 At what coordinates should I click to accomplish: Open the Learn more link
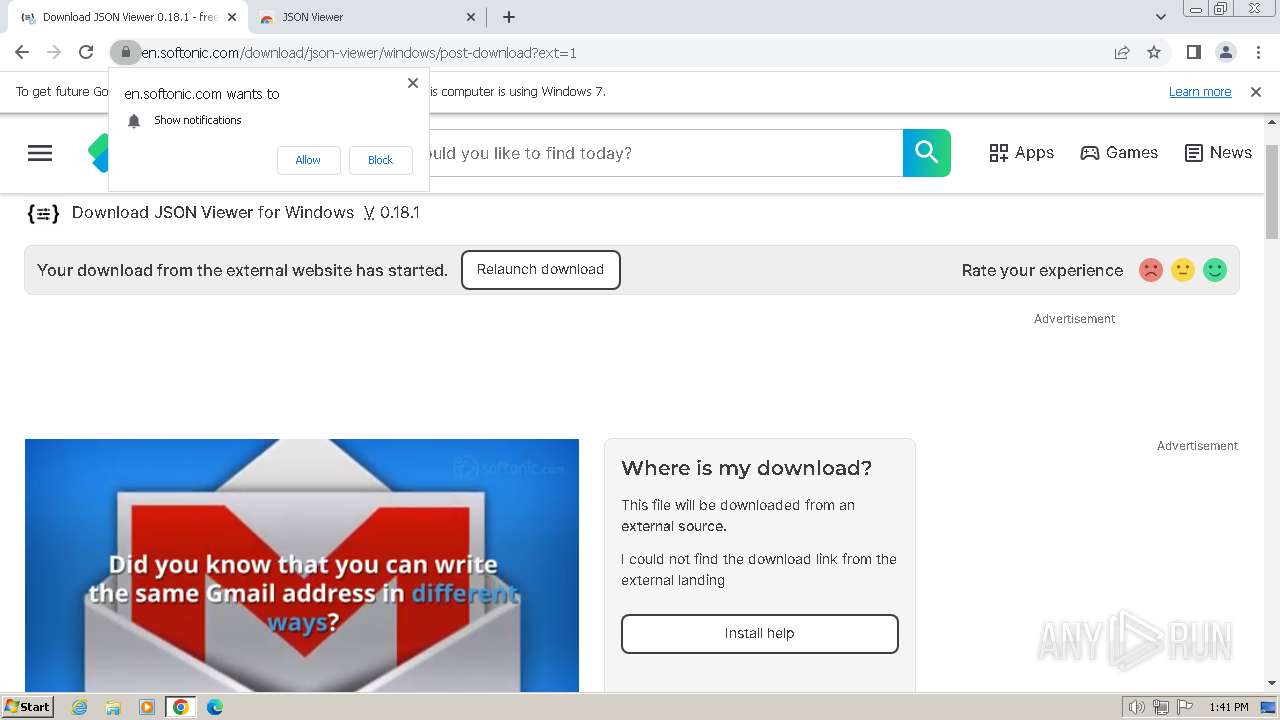[x=1200, y=92]
